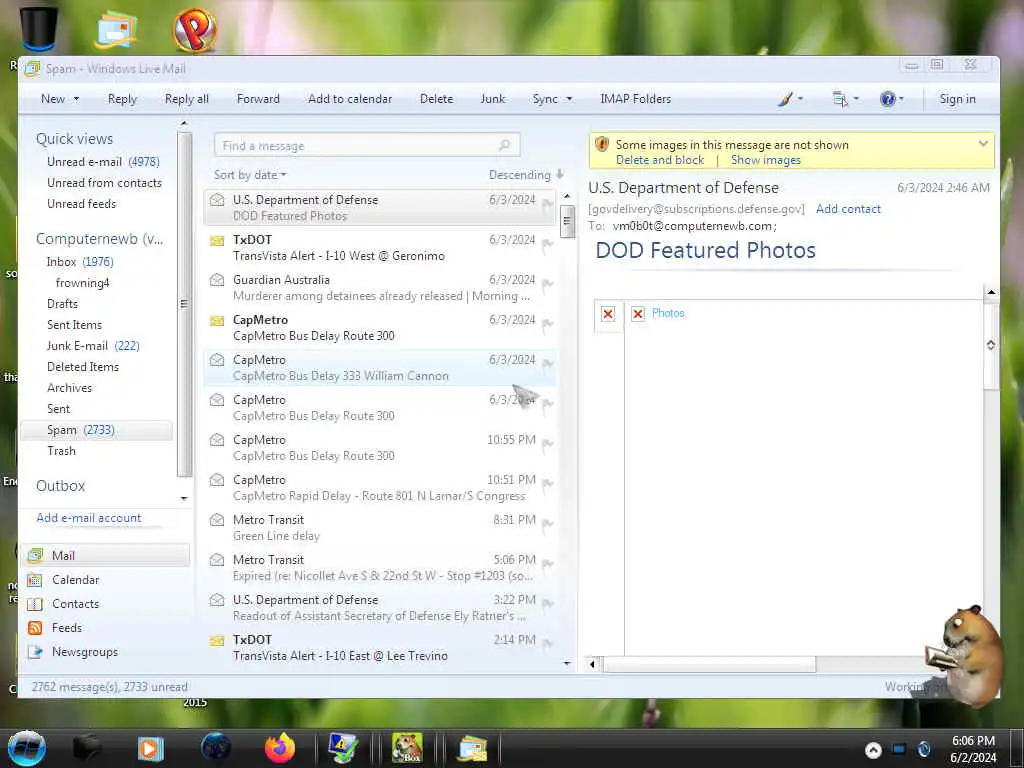Show hidden system tray icons
This screenshot has width=1024, height=768.
tap(873, 750)
